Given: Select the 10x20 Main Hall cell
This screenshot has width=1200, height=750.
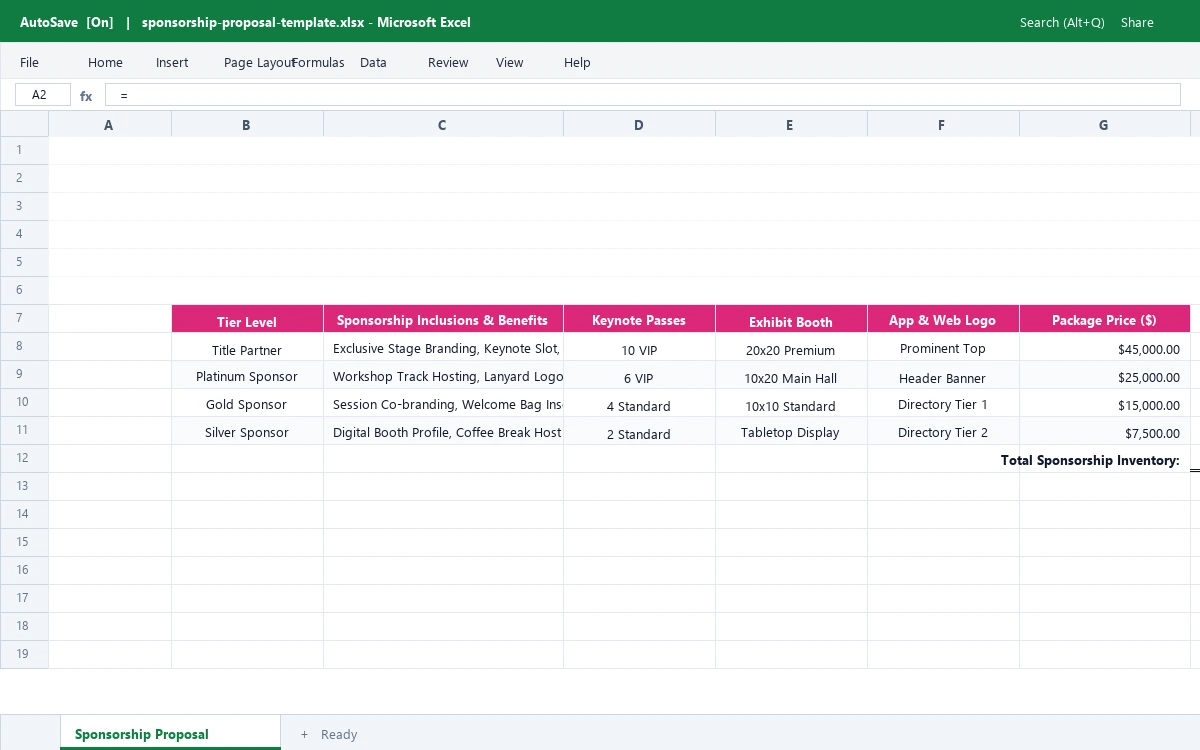Looking at the screenshot, I should point(791,375).
